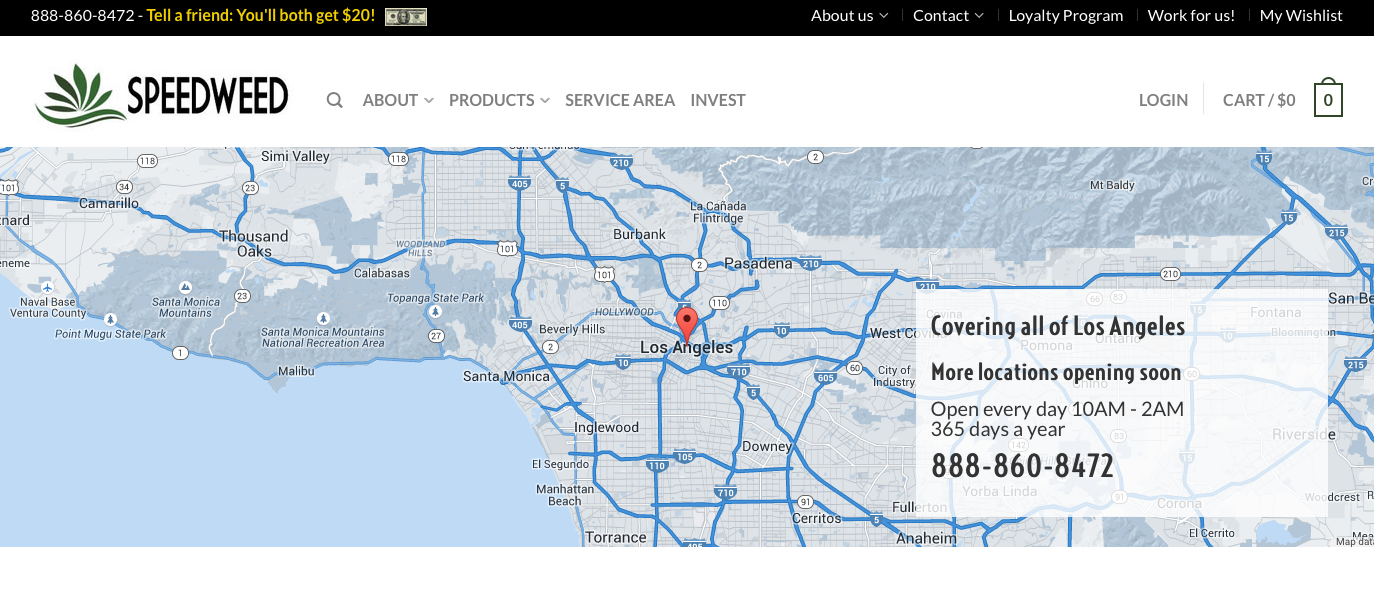This screenshot has width=1374, height=597.
Task: Open My Wishlist
Action: click(1301, 16)
